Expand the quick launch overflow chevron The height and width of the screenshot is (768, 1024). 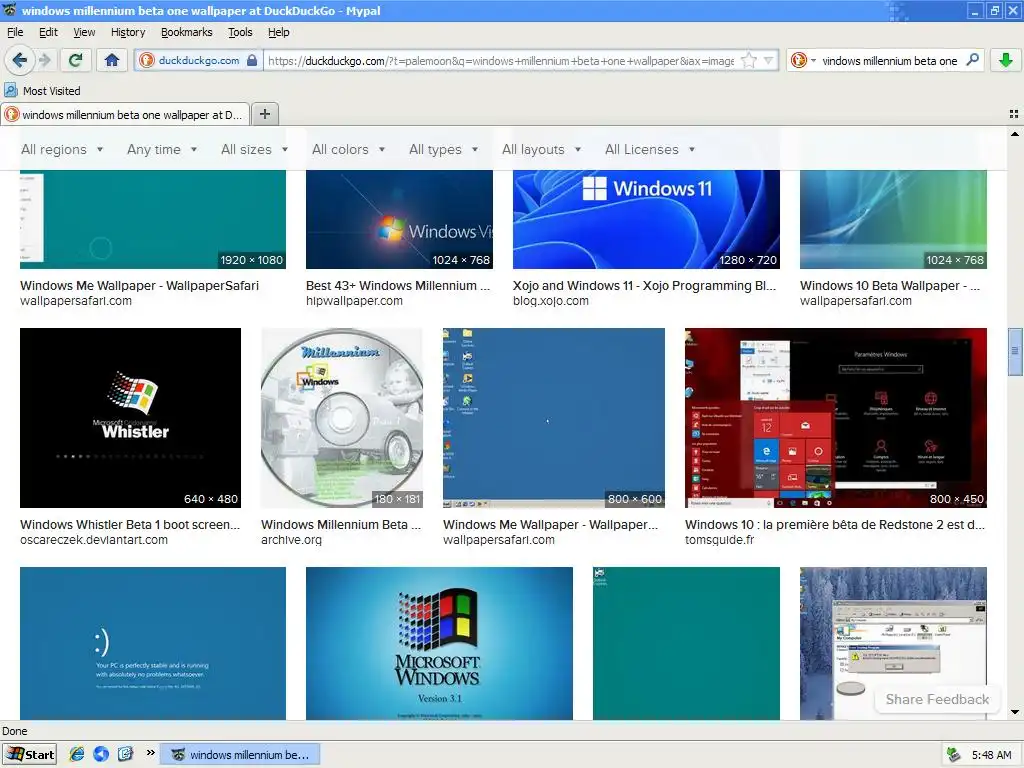click(x=150, y=753)
